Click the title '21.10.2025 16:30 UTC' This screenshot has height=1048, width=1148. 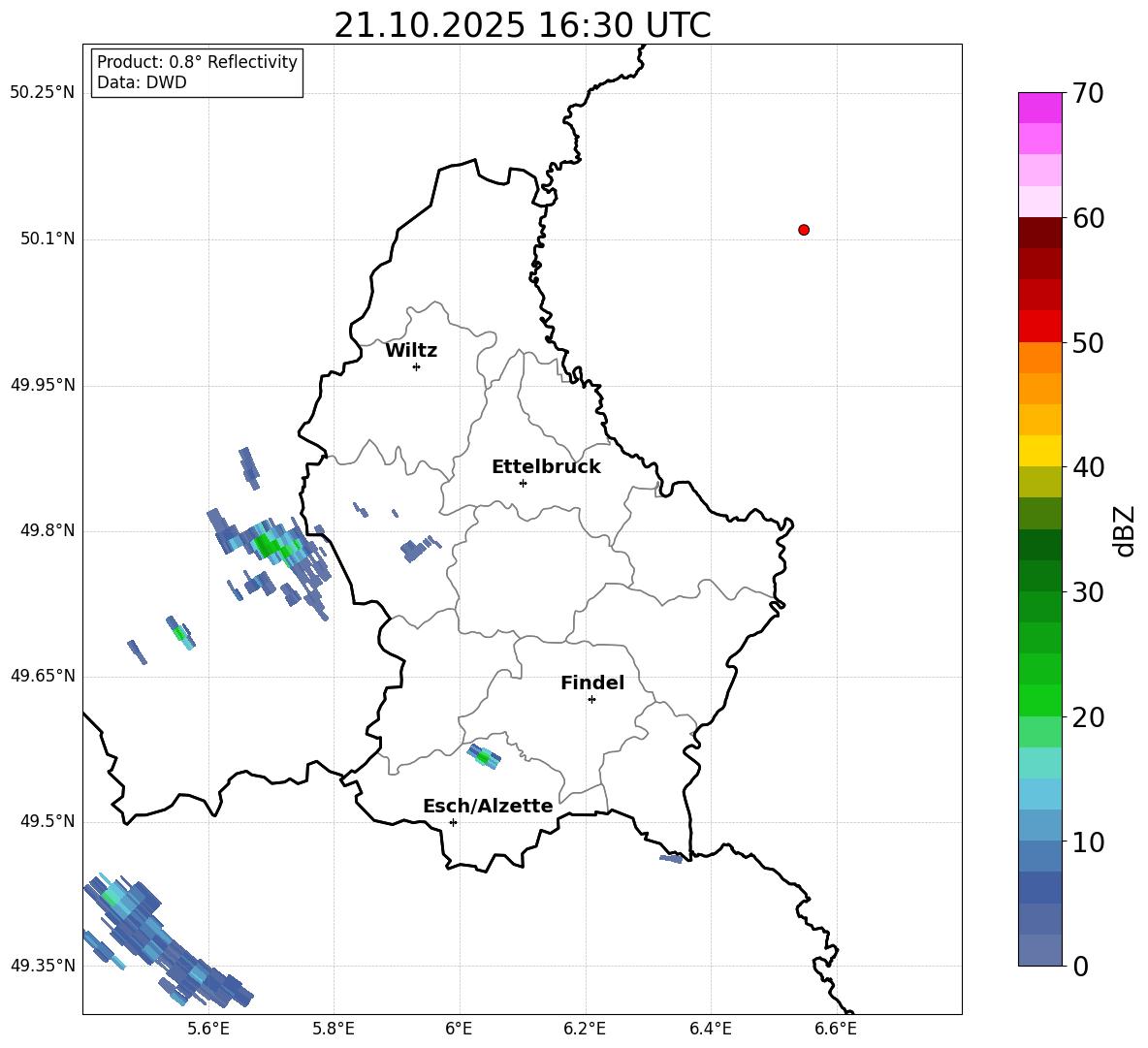point(522,25)
